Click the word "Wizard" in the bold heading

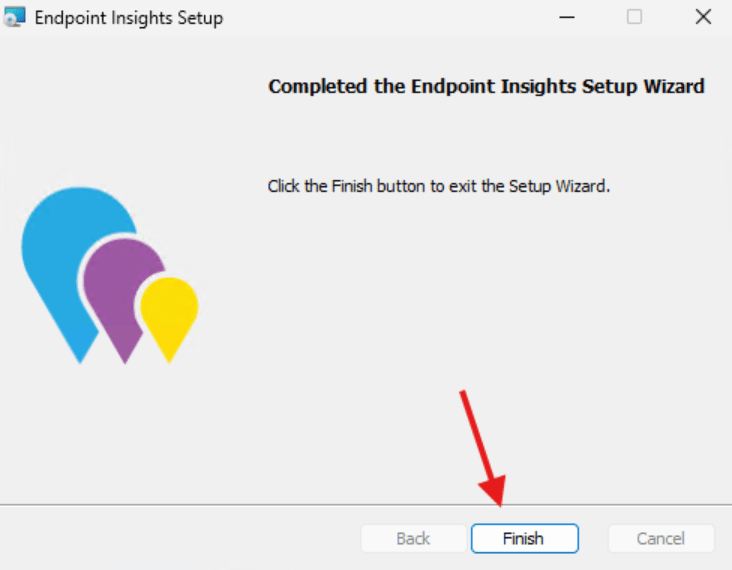click(x=674, y=87)
